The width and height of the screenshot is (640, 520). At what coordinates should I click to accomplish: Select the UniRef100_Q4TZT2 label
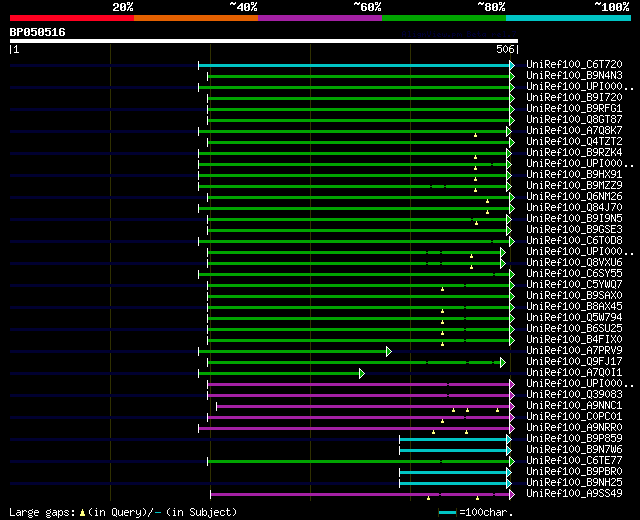pyautogui.click(x=574, y=142)
